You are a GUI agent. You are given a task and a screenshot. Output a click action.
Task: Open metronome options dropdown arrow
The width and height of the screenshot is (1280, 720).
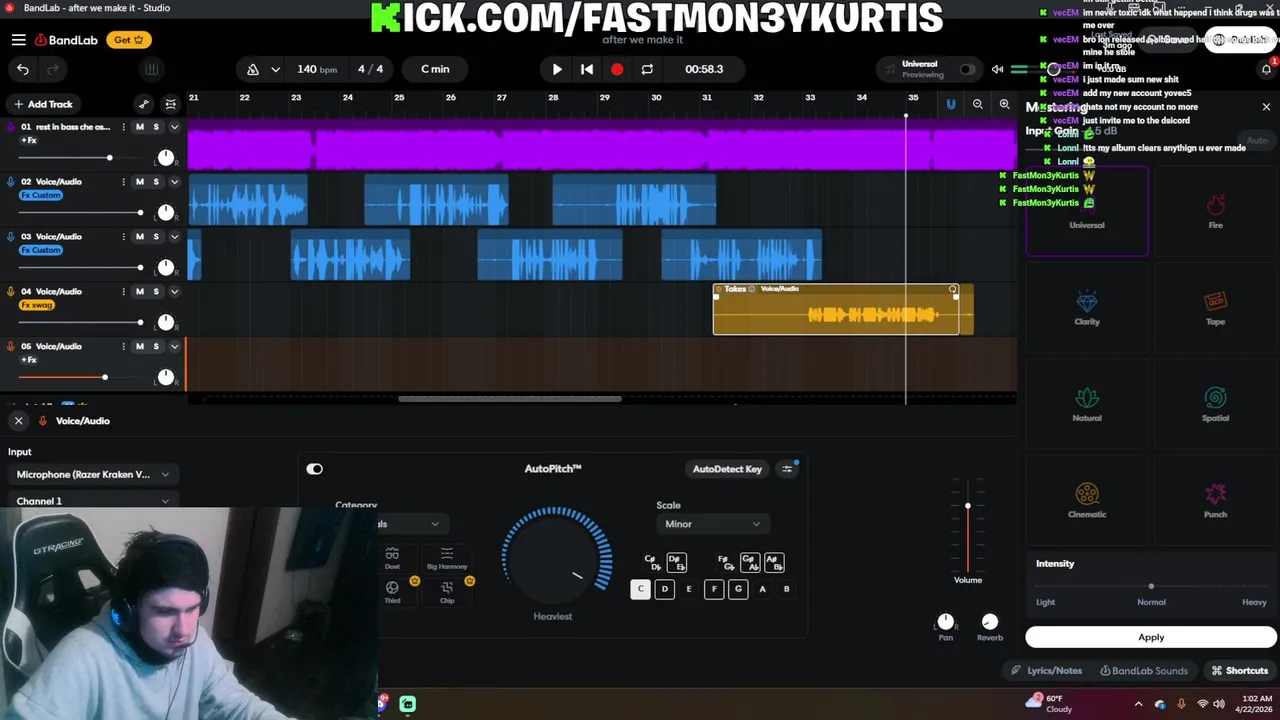point(275,69)
